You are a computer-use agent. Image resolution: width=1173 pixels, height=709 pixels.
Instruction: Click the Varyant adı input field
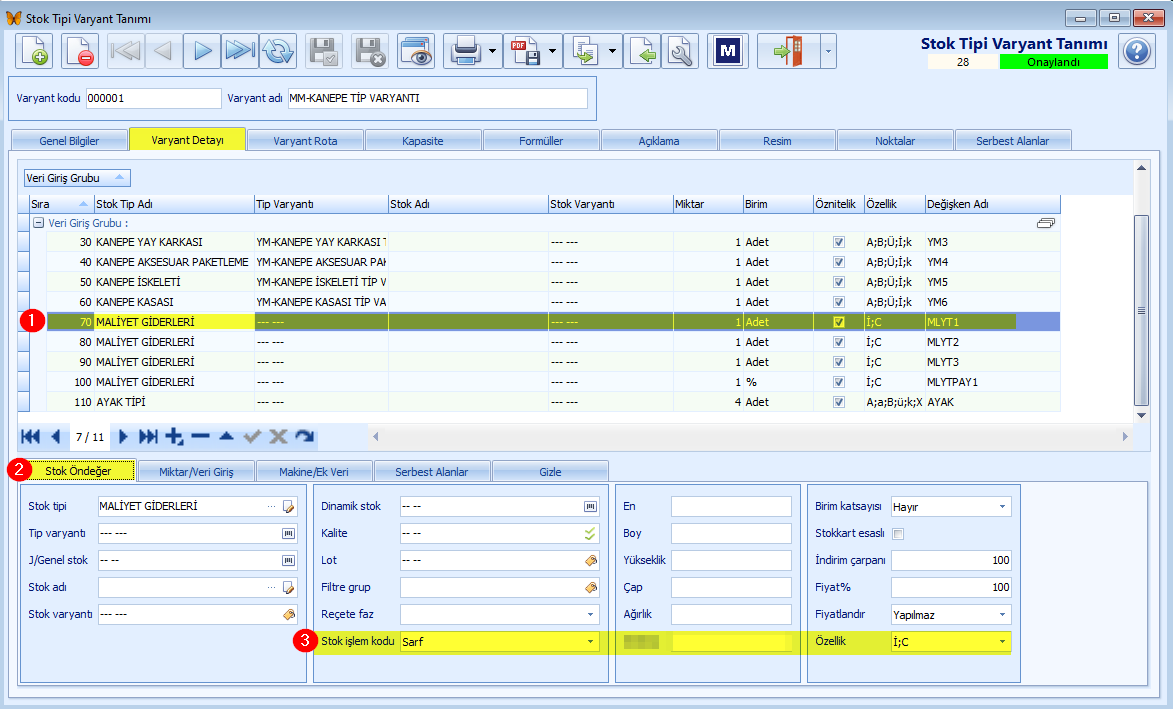point(438,98)
